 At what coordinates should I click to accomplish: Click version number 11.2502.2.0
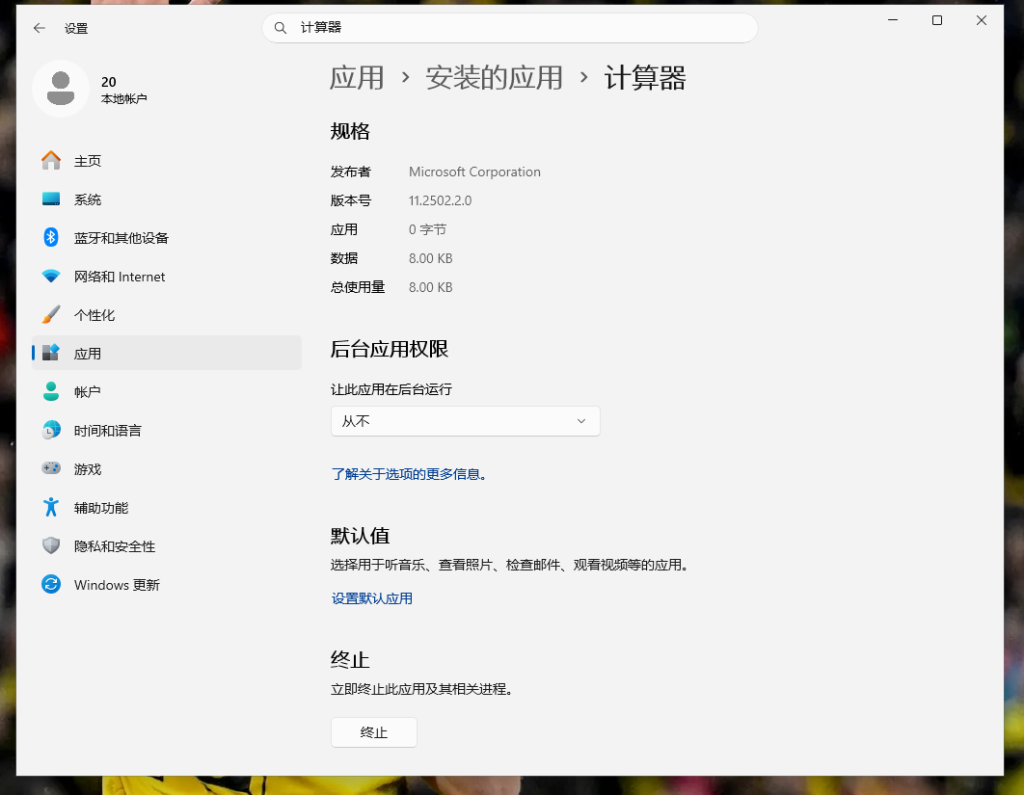[440, 201]
